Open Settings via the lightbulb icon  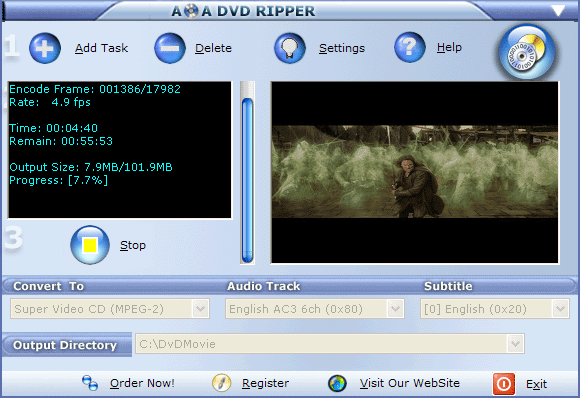point(290,48)
